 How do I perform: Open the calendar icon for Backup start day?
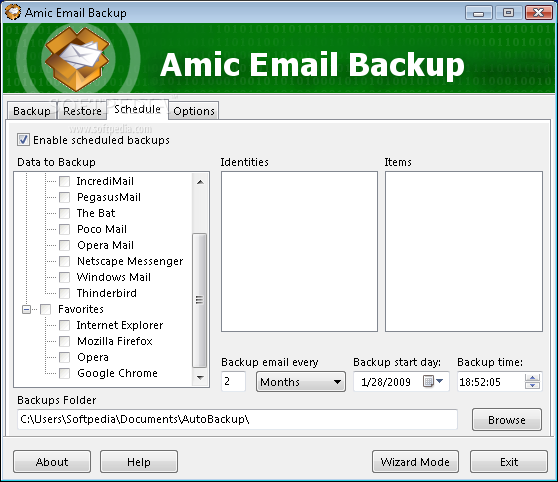point(428,382)
